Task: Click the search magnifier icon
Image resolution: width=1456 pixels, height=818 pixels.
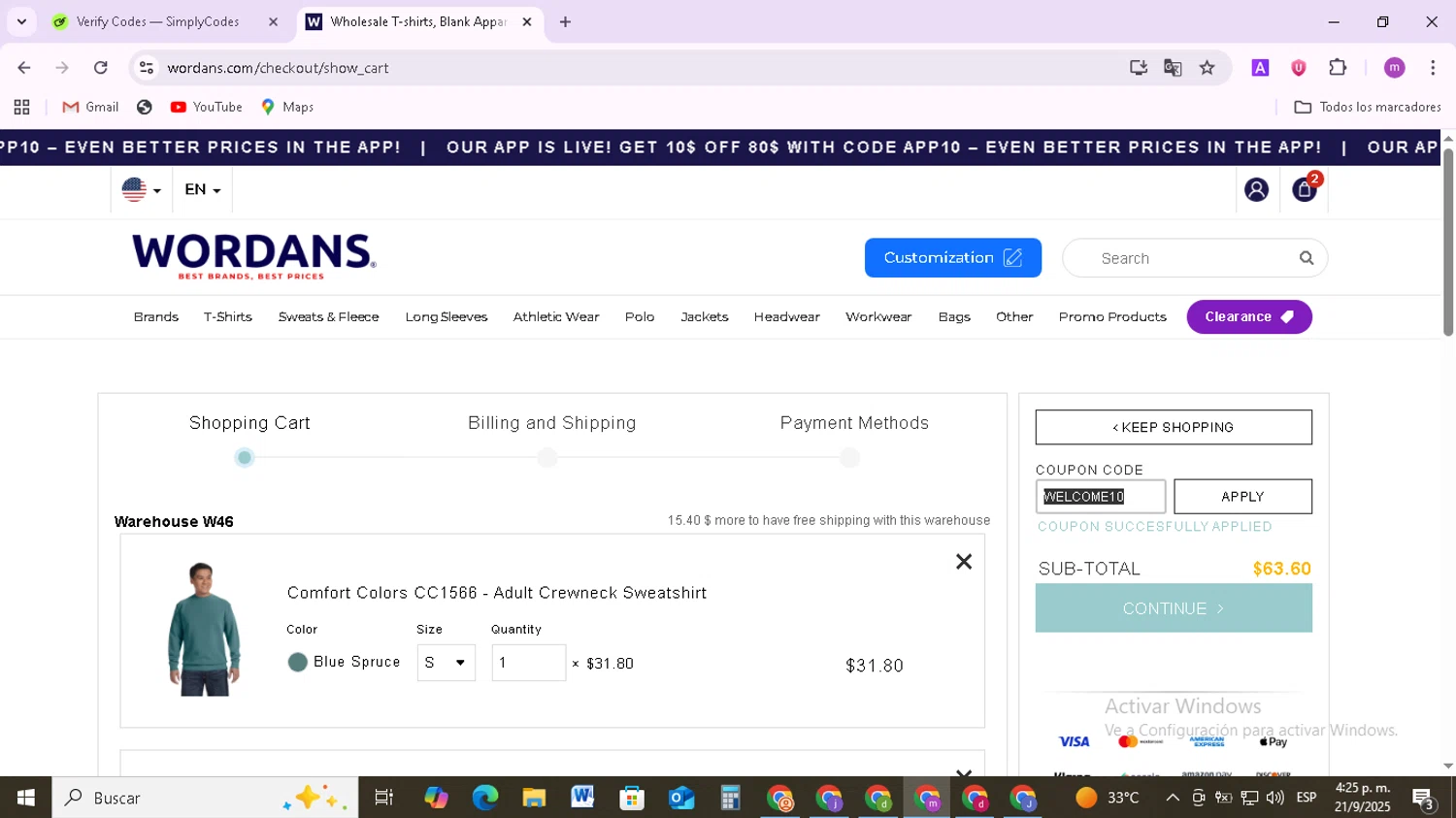Action: point(1307,258)
